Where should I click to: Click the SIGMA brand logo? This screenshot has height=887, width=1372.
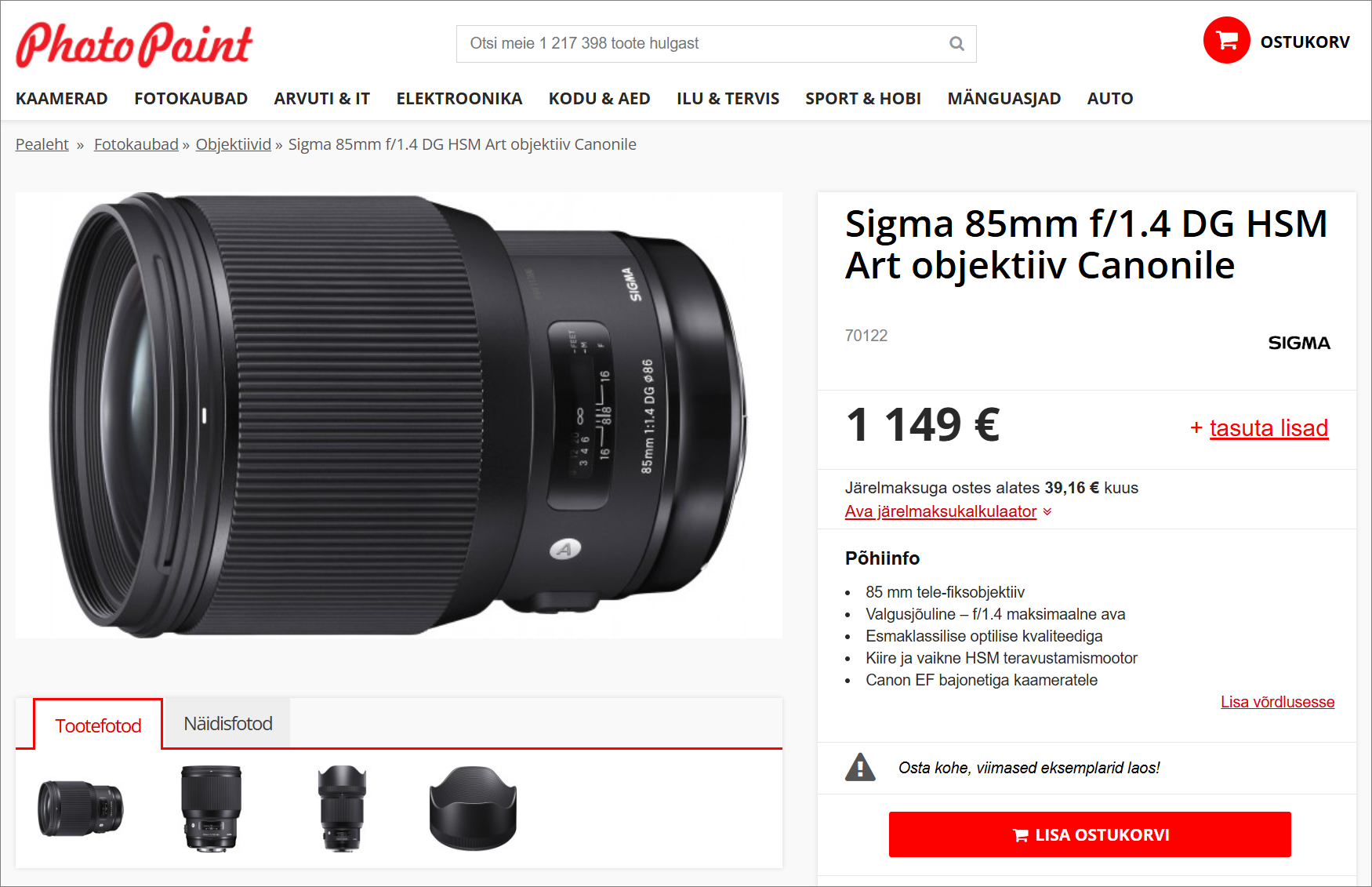tap(1299, 343)
